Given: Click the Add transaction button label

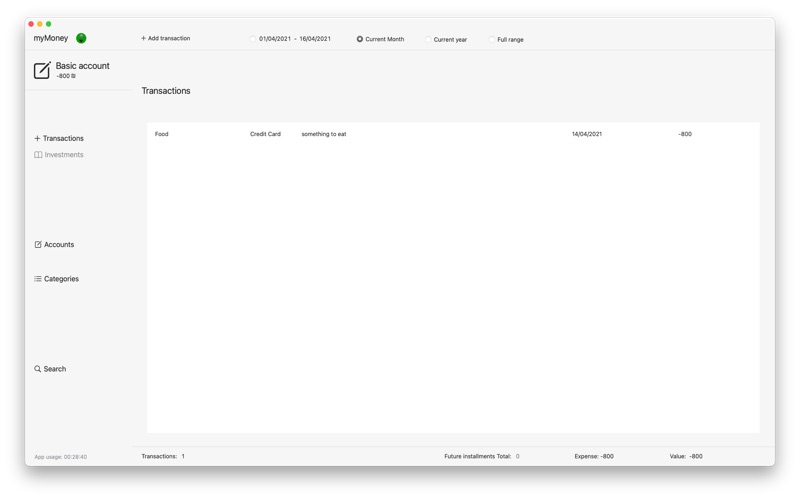Looking at the screenshot, I should point(169,38).
